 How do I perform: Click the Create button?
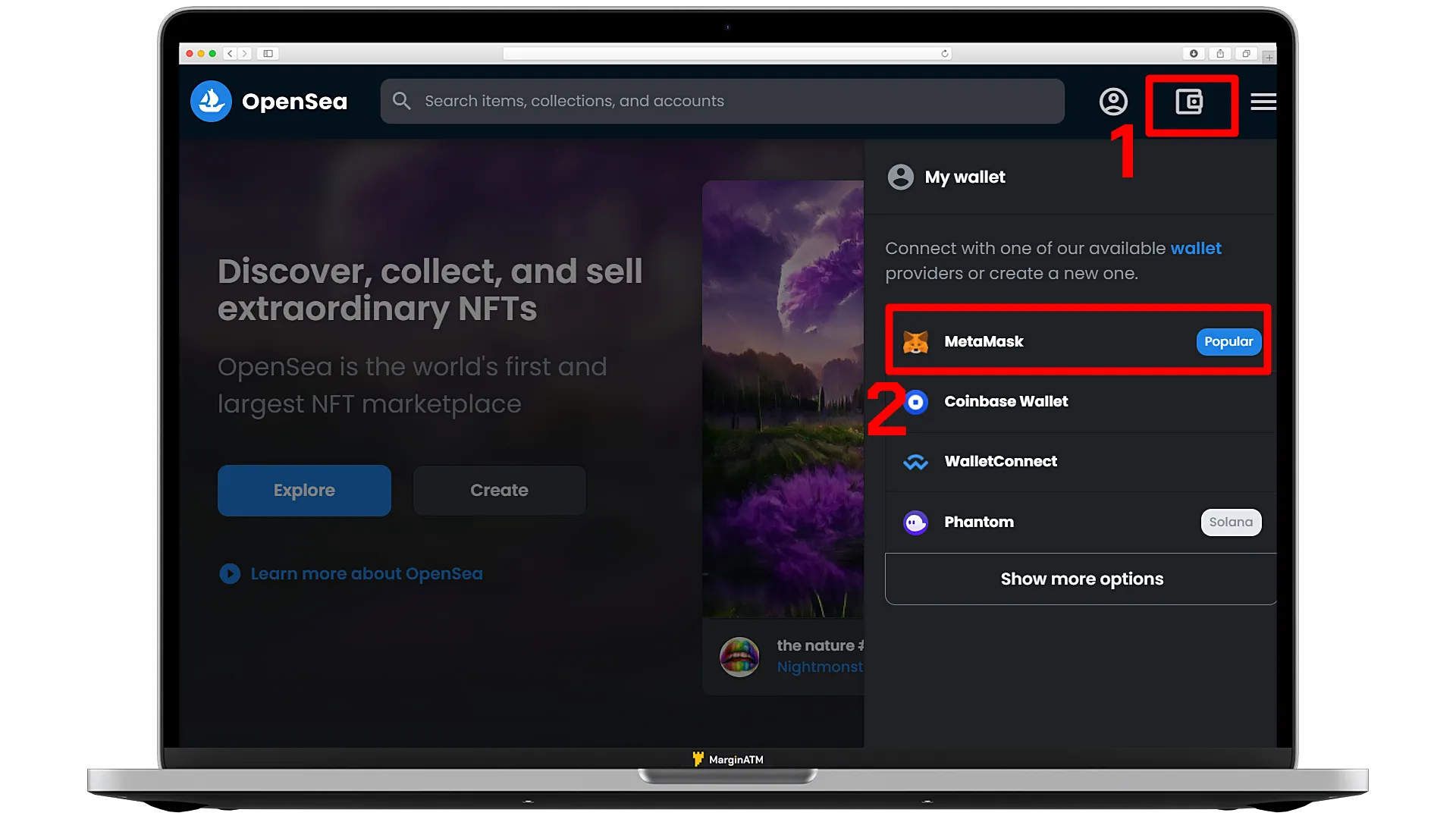click(499, 491)
